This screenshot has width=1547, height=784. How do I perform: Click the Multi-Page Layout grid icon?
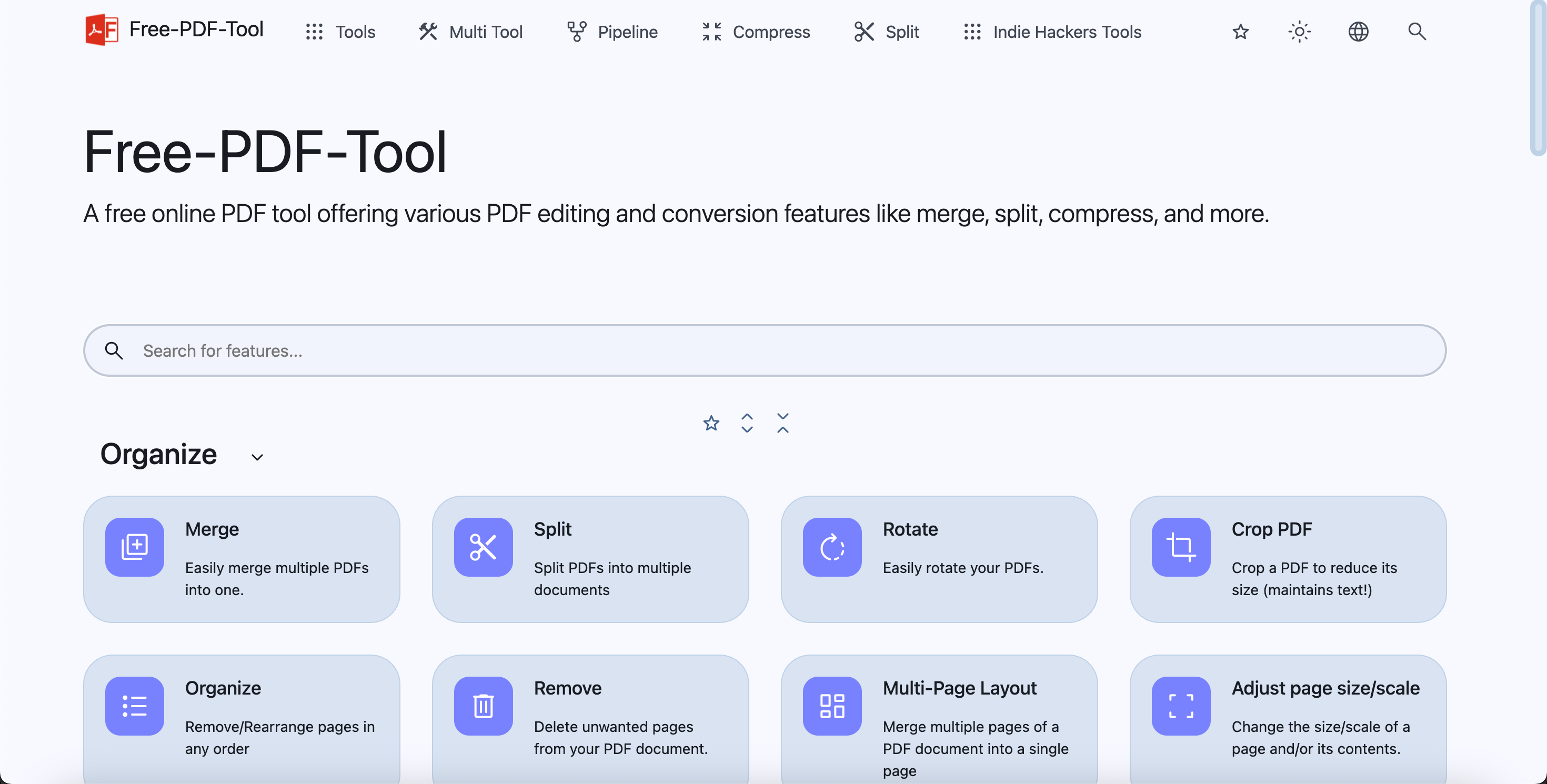[x=832, y=706]
